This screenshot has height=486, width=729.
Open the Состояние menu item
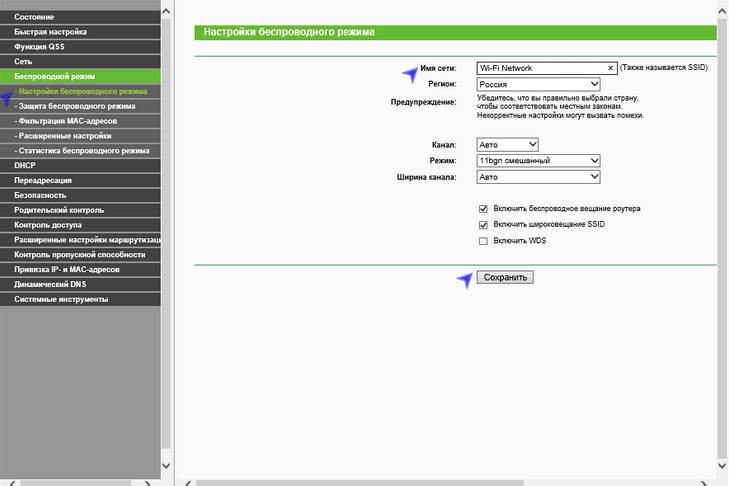click(x=80, y=18)
